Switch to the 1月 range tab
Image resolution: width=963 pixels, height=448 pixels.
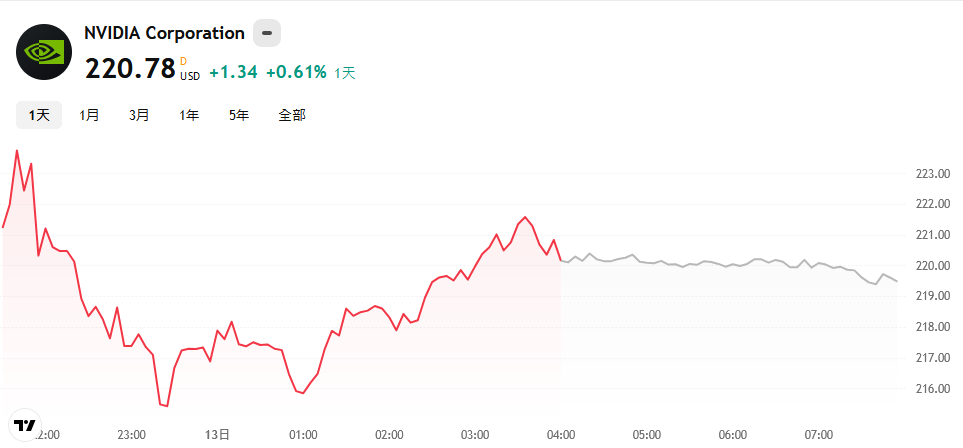tap(89, 115)
